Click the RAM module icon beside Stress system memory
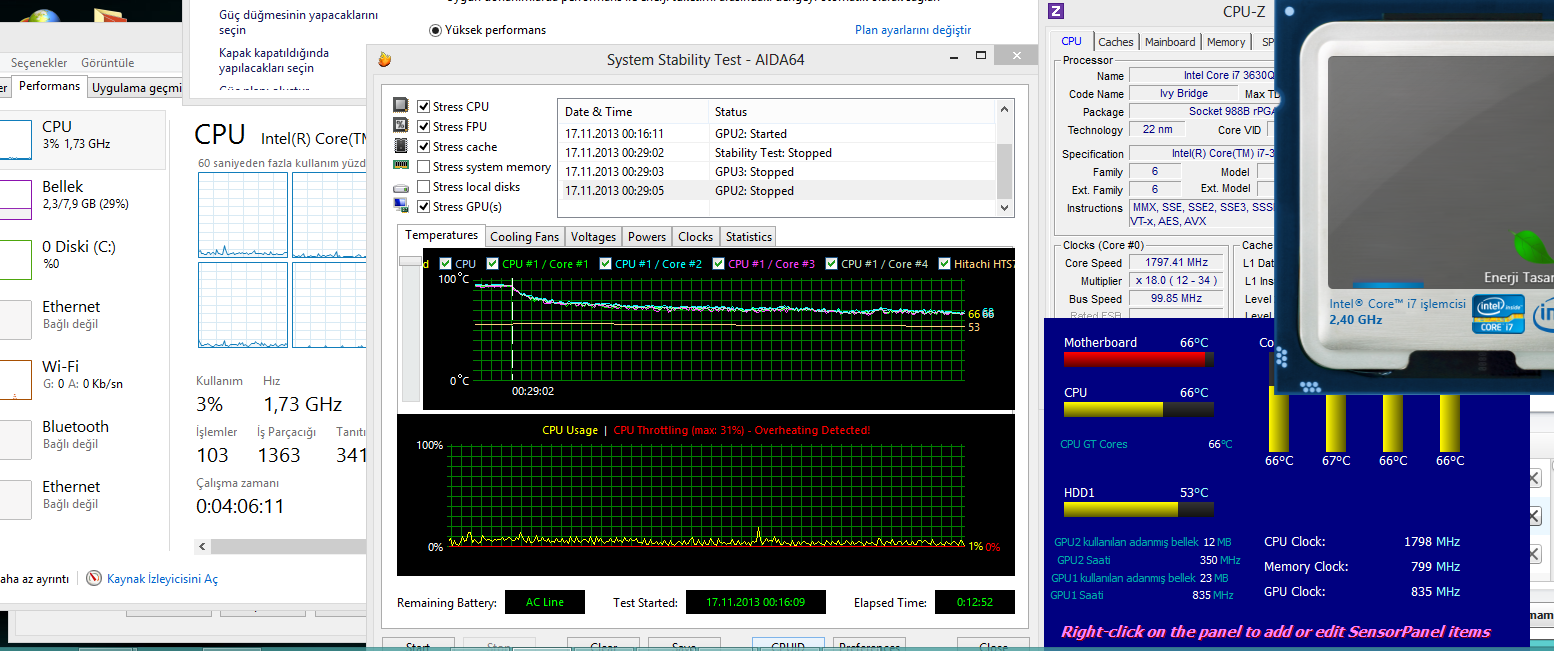 (x=401, y=166)
